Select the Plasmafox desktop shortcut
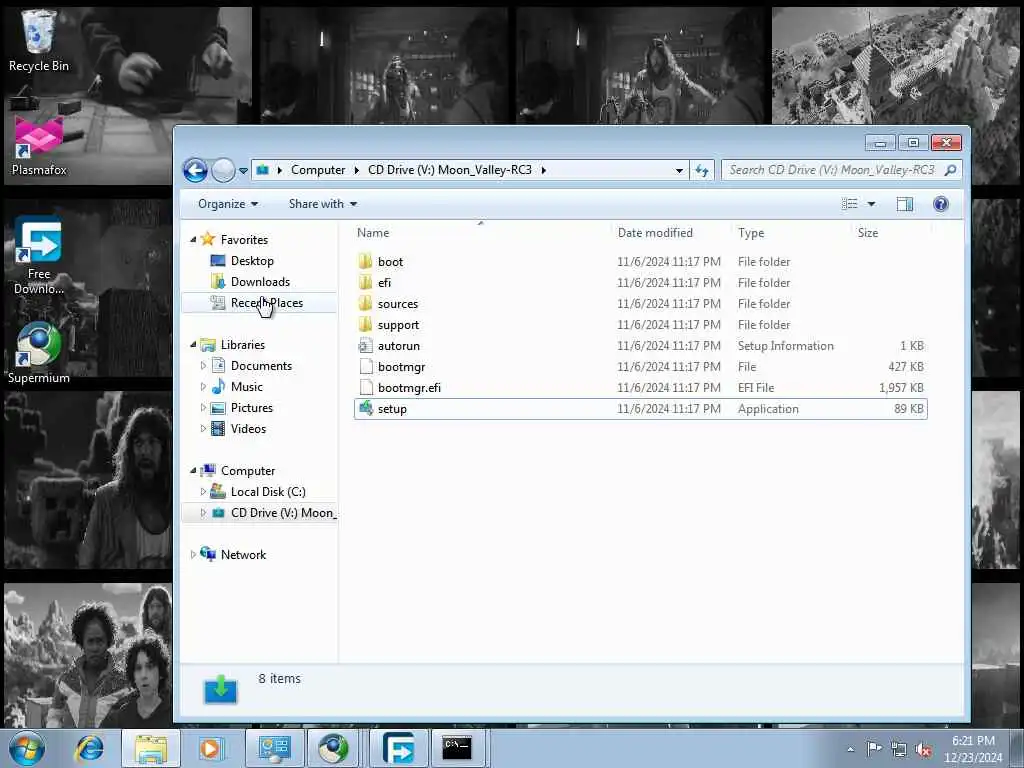The image size is (1024, 768). pos(39,145)
